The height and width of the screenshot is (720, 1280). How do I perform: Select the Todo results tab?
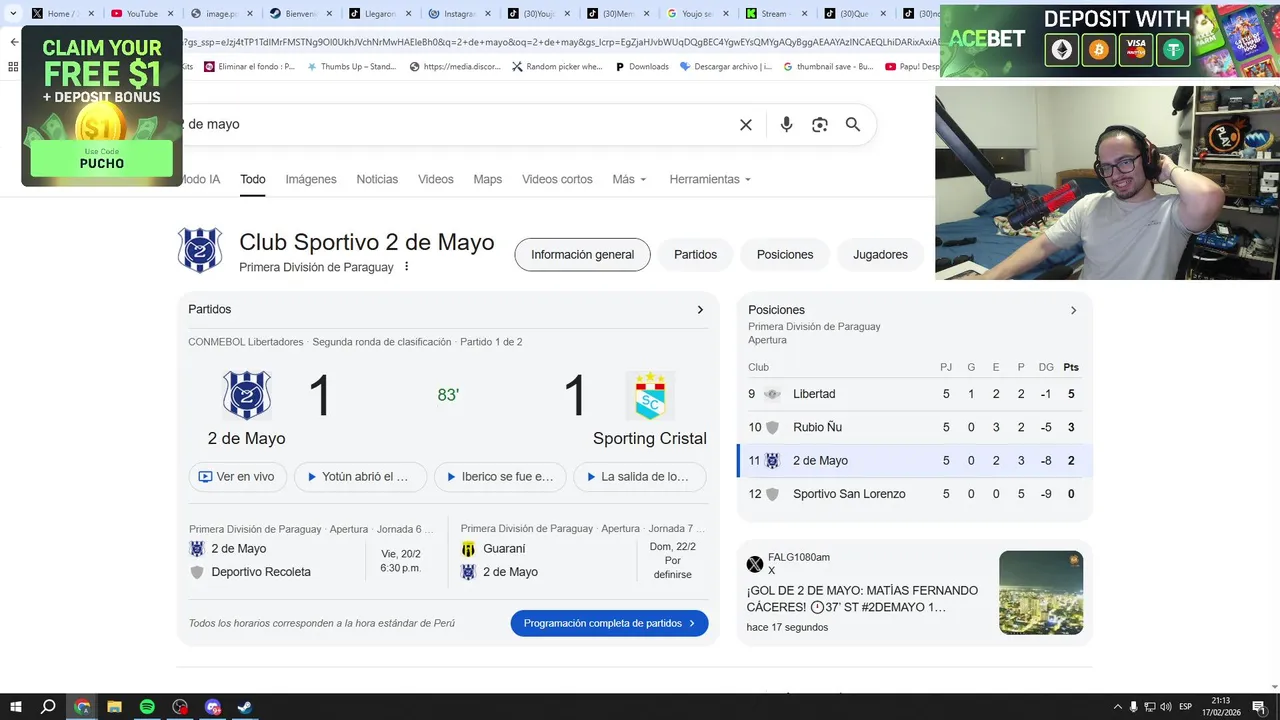[253, 179]
